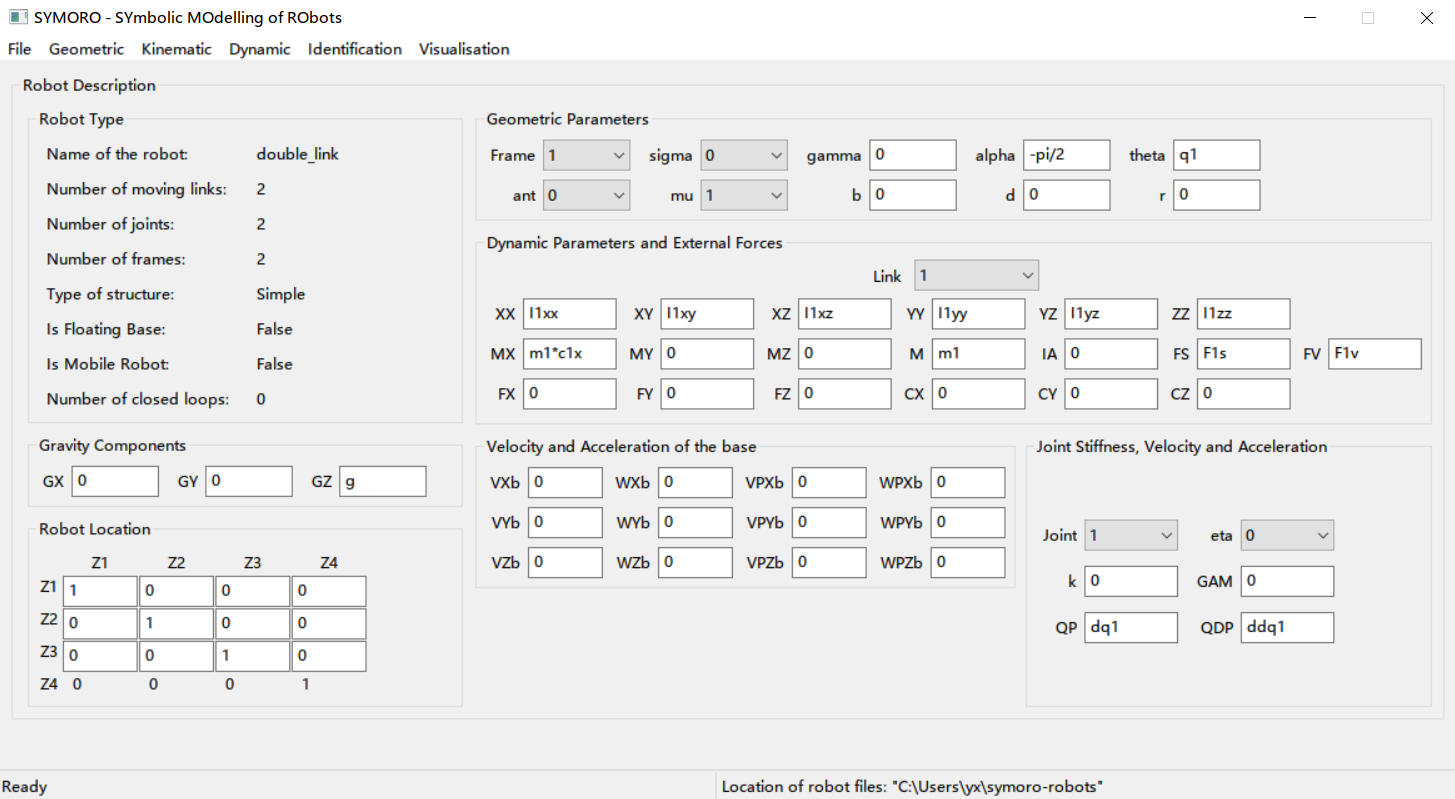
Task: Click the XX field showing I1xx
Action: 569,314
